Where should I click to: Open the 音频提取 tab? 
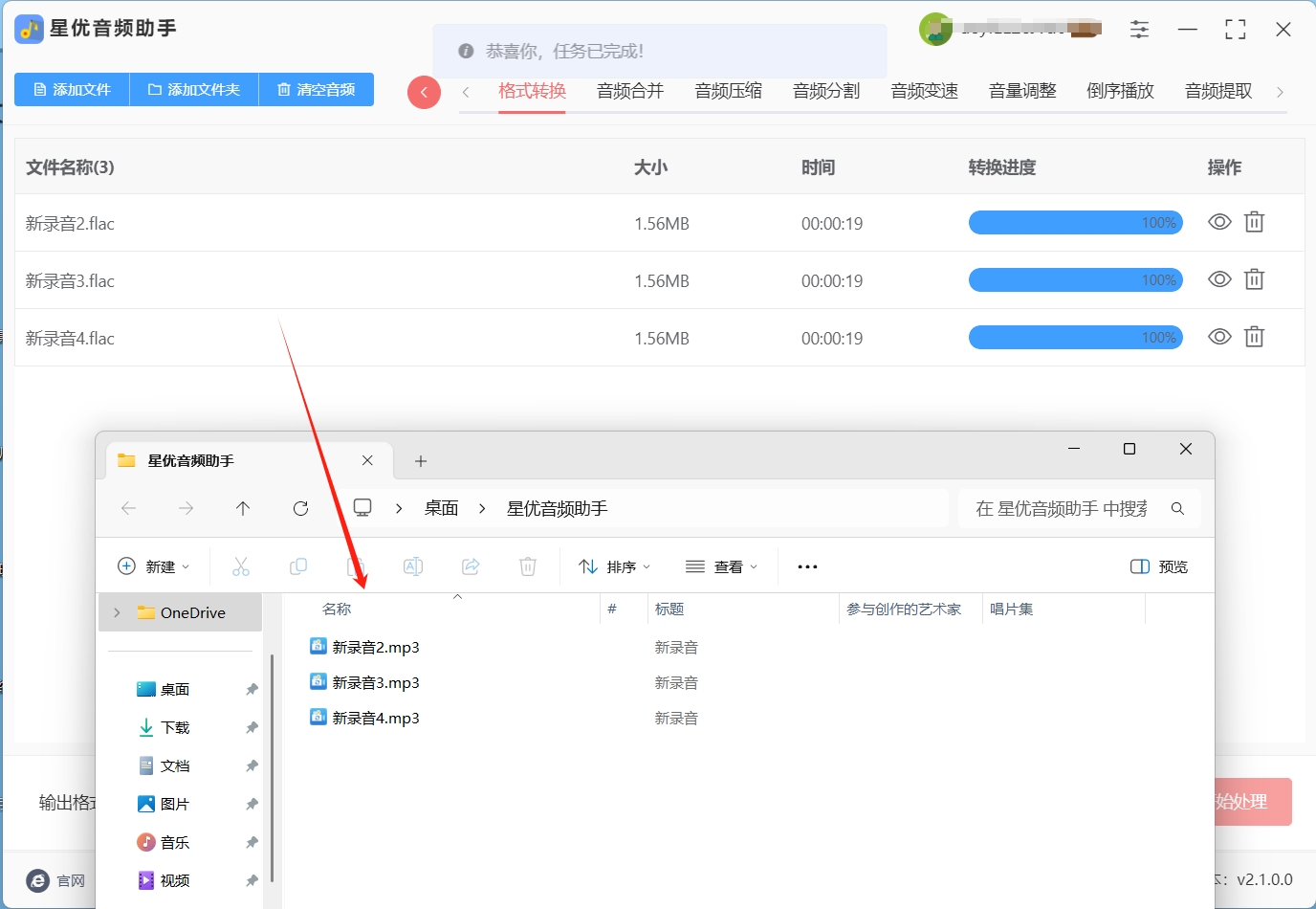pos(1218,91)
